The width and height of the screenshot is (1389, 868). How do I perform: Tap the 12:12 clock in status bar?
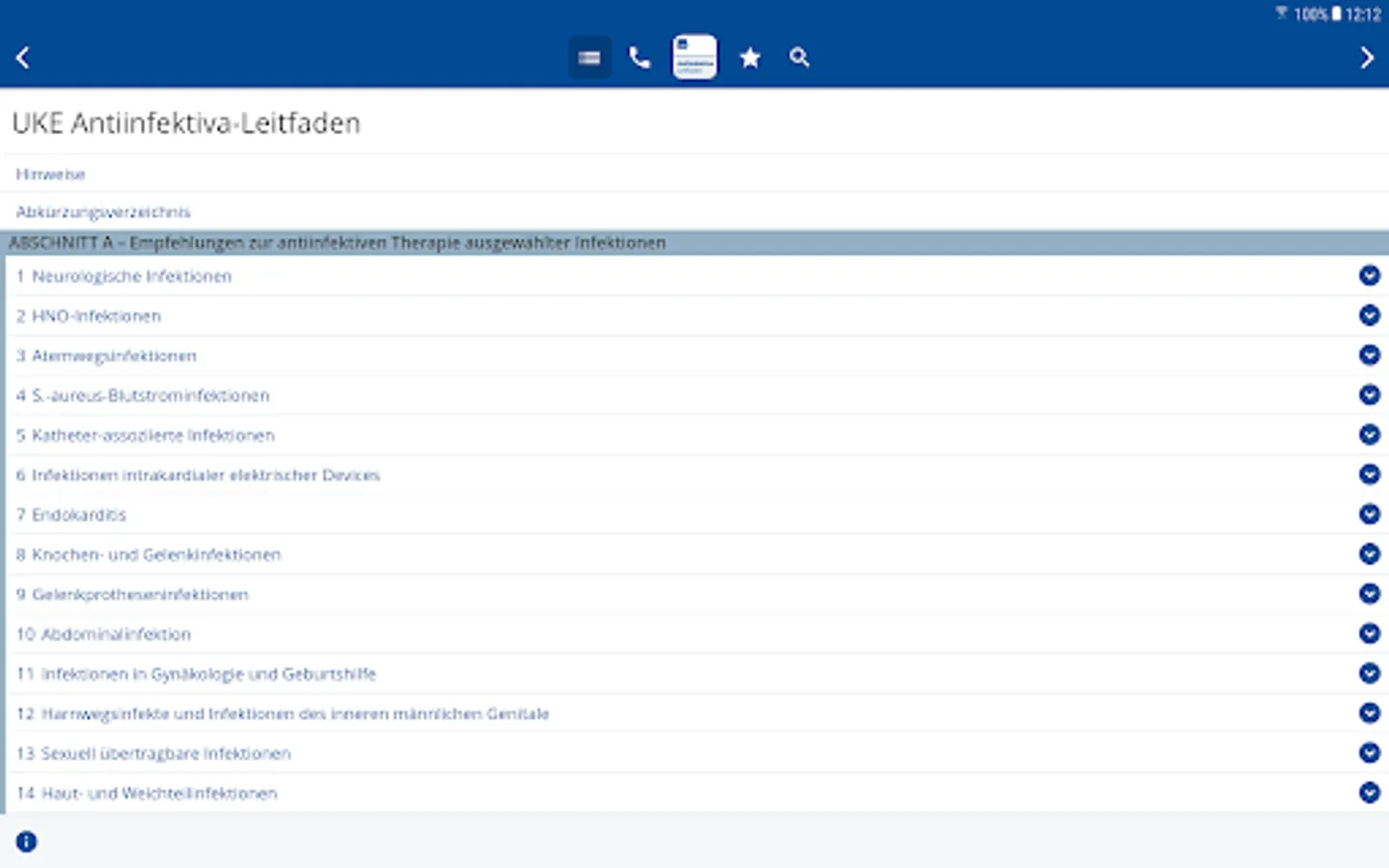click(1363, 14)
